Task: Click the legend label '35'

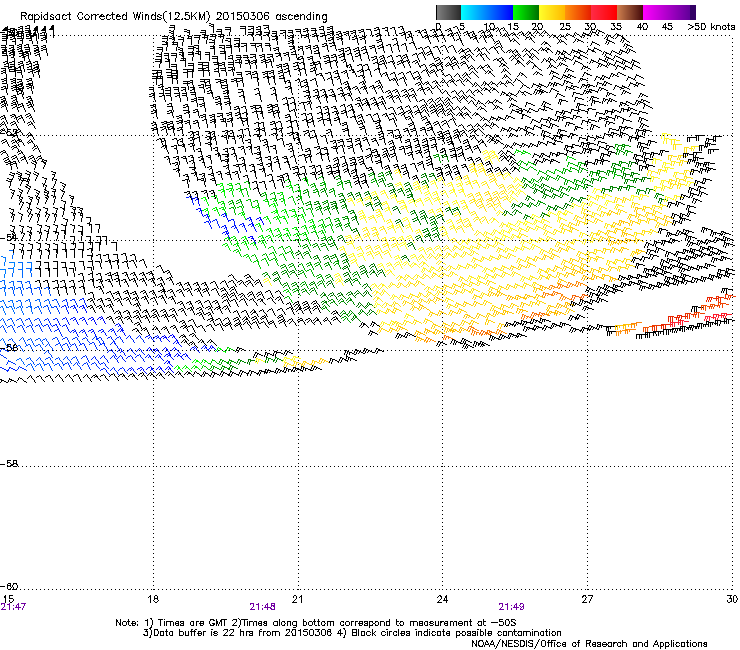Action: pyautogui.click(x=616, y=26)
